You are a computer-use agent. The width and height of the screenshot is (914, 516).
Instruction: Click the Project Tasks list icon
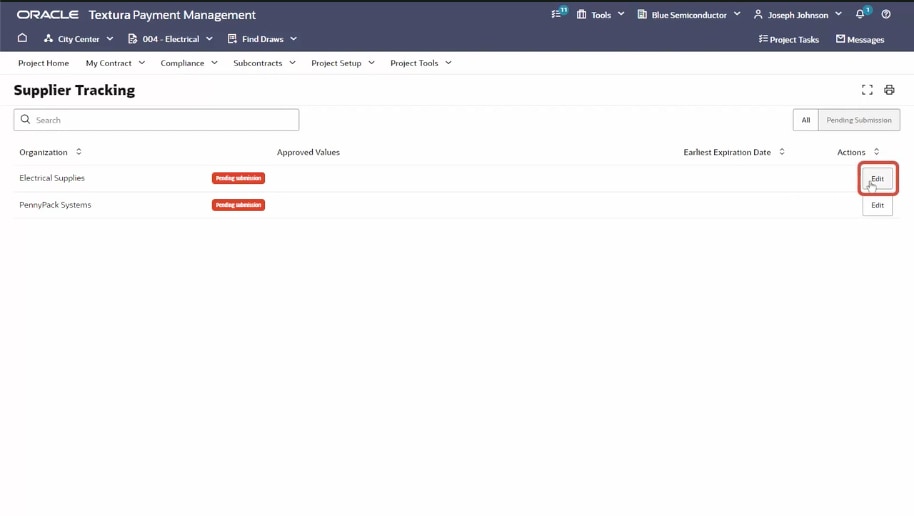[763, 38]
